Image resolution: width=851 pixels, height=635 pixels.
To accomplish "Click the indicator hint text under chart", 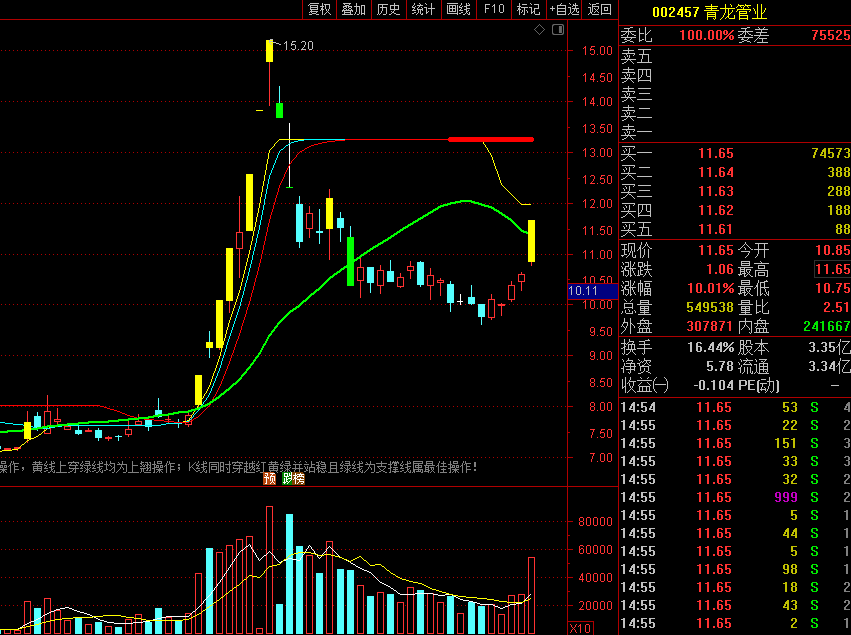I will (239, 467).
